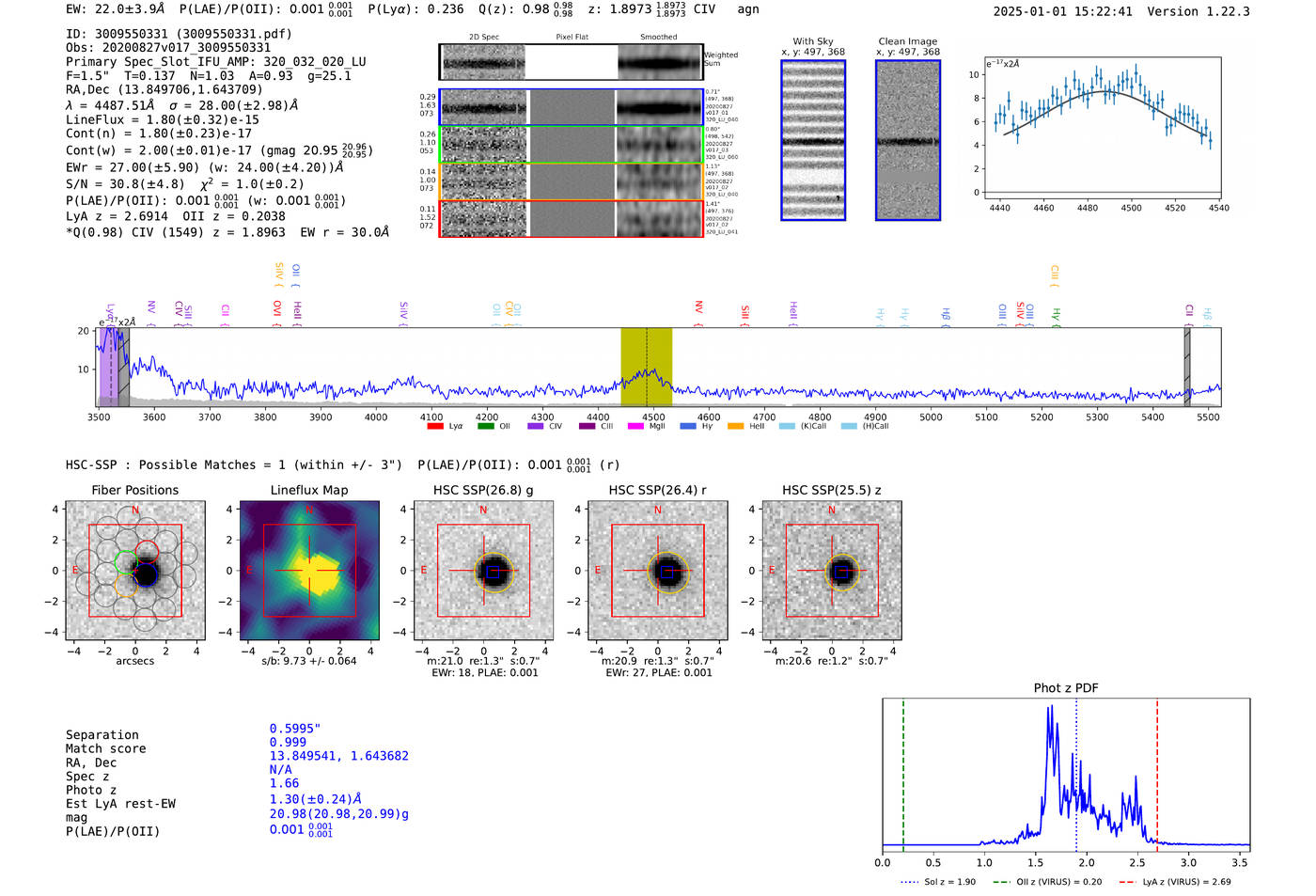Screen dimensions: 1316x896
Task: Click the 'm:20.6 re:1.2" s:0.7"' caption
Action: coord(832,661)
